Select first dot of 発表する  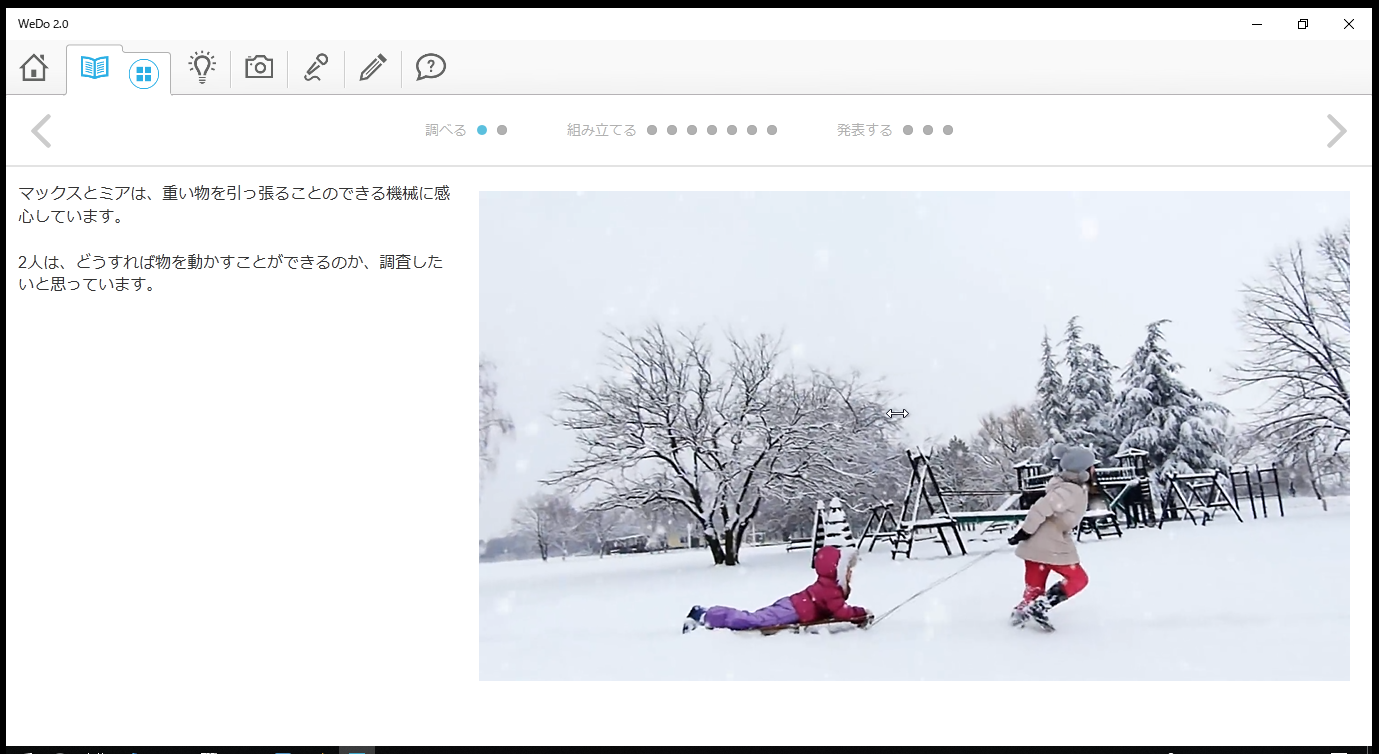[908, 130]
